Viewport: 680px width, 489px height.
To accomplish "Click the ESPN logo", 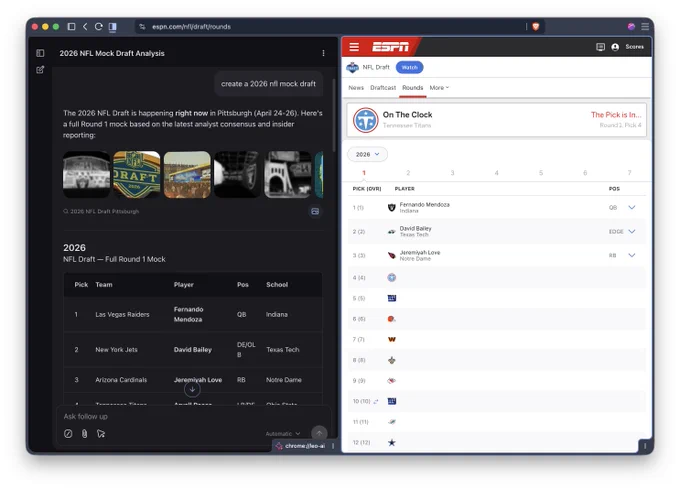I will pos(390,47).
